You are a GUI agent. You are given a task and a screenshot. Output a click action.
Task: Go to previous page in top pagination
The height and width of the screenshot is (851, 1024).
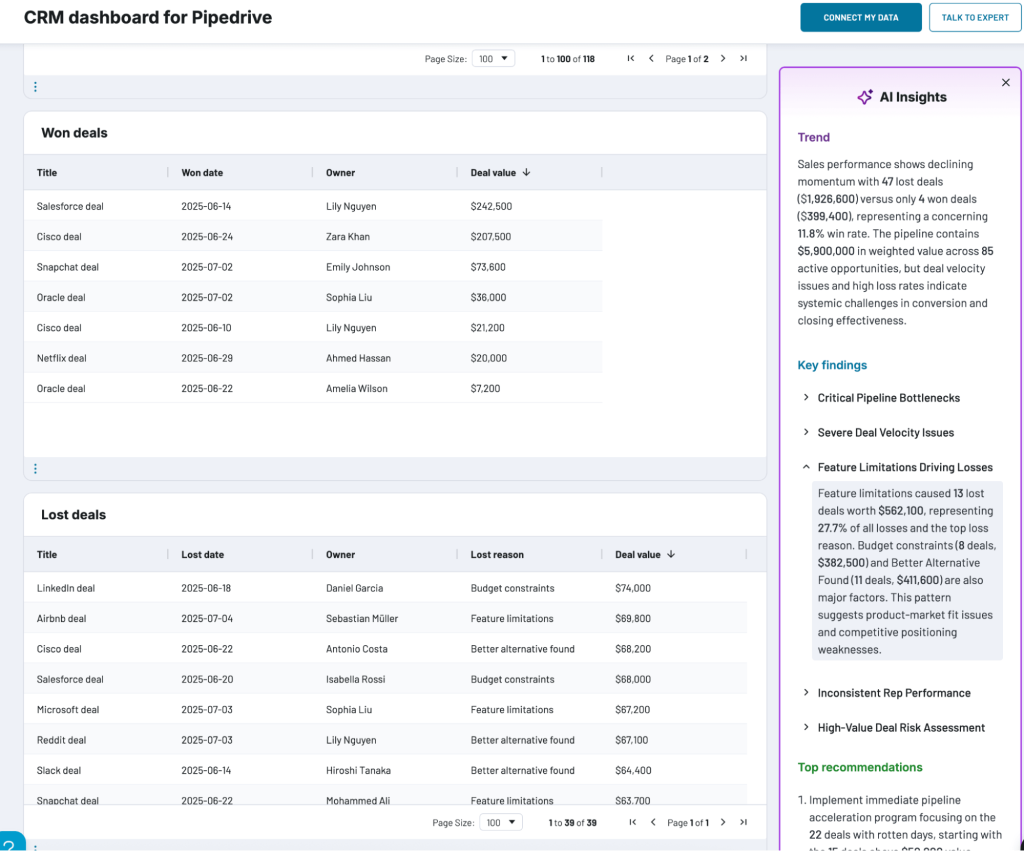click(x=651, y=58)
